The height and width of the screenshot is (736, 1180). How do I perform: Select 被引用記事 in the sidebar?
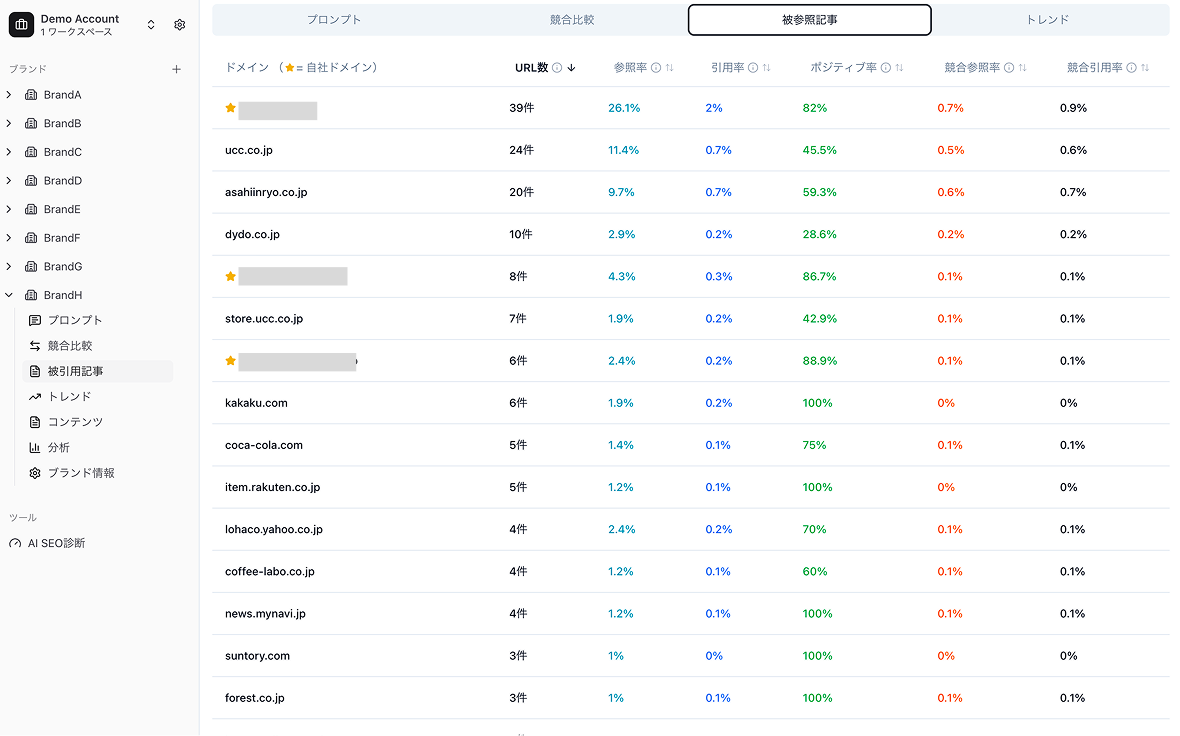tap(99, 371)
